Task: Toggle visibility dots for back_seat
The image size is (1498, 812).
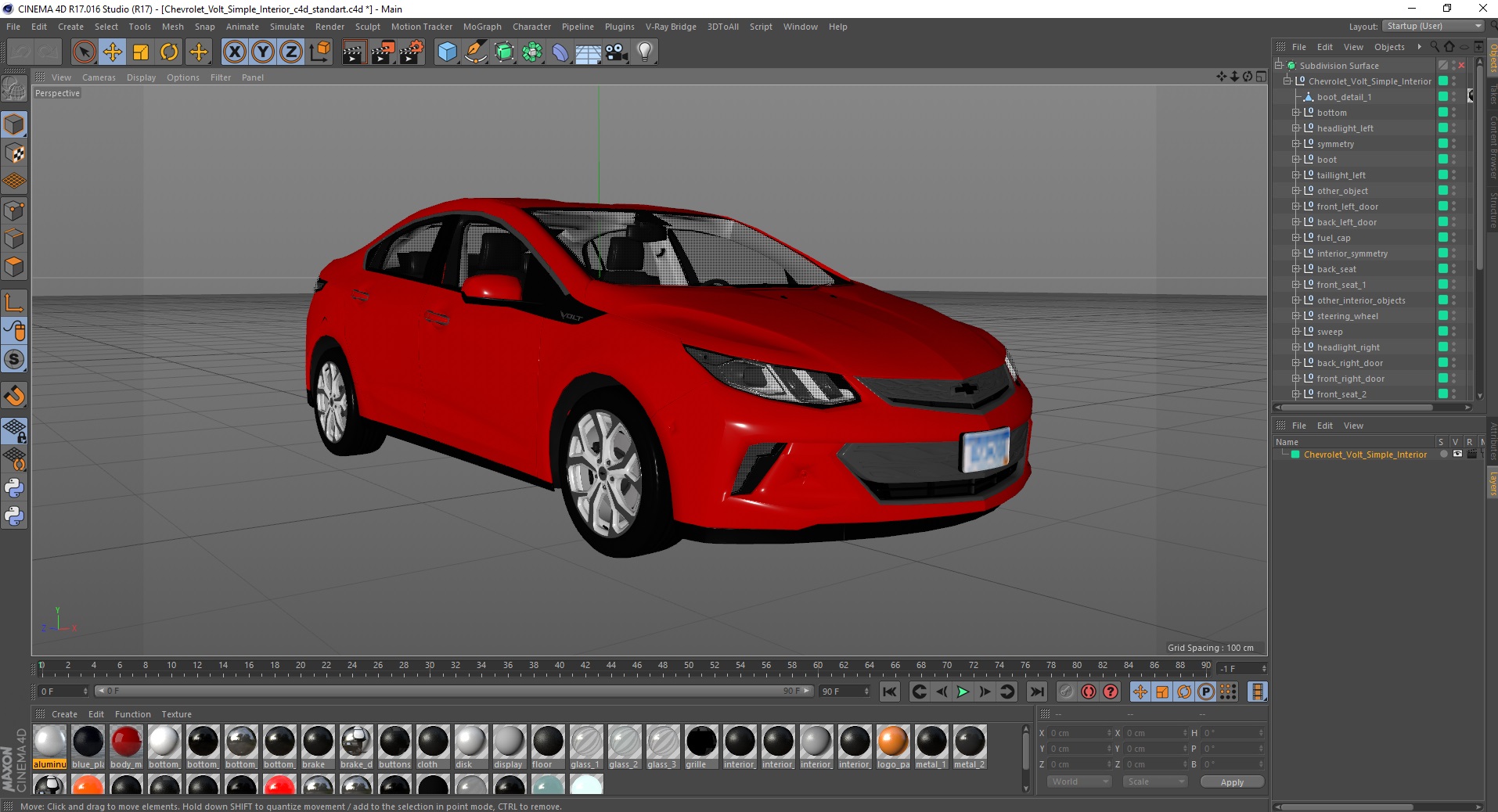Action: (1454, 269)
